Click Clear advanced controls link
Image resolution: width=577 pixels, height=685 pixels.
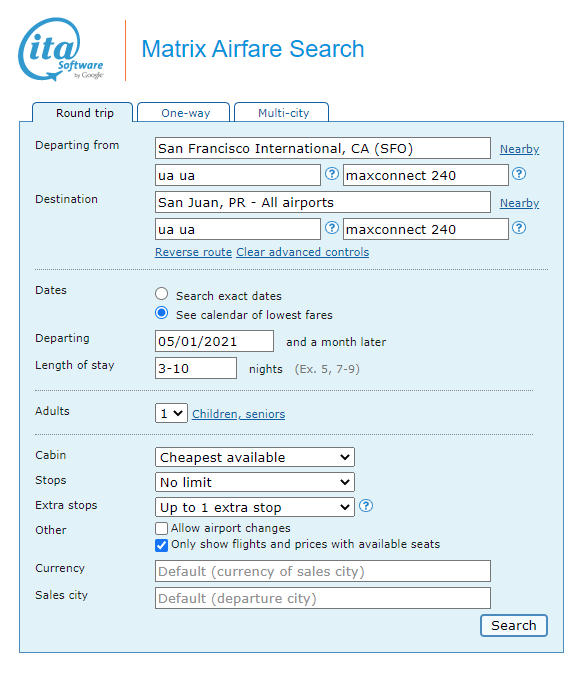pos(303,252)
